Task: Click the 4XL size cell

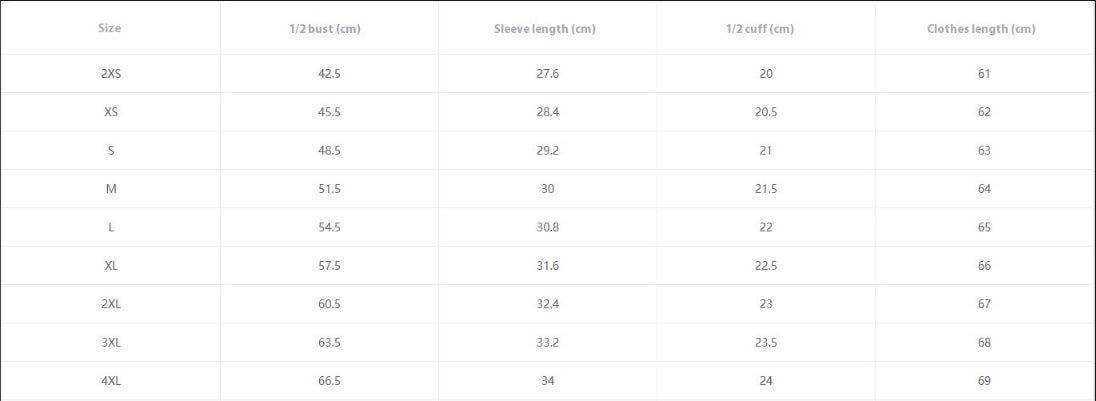Action: (x=110, y=381)
